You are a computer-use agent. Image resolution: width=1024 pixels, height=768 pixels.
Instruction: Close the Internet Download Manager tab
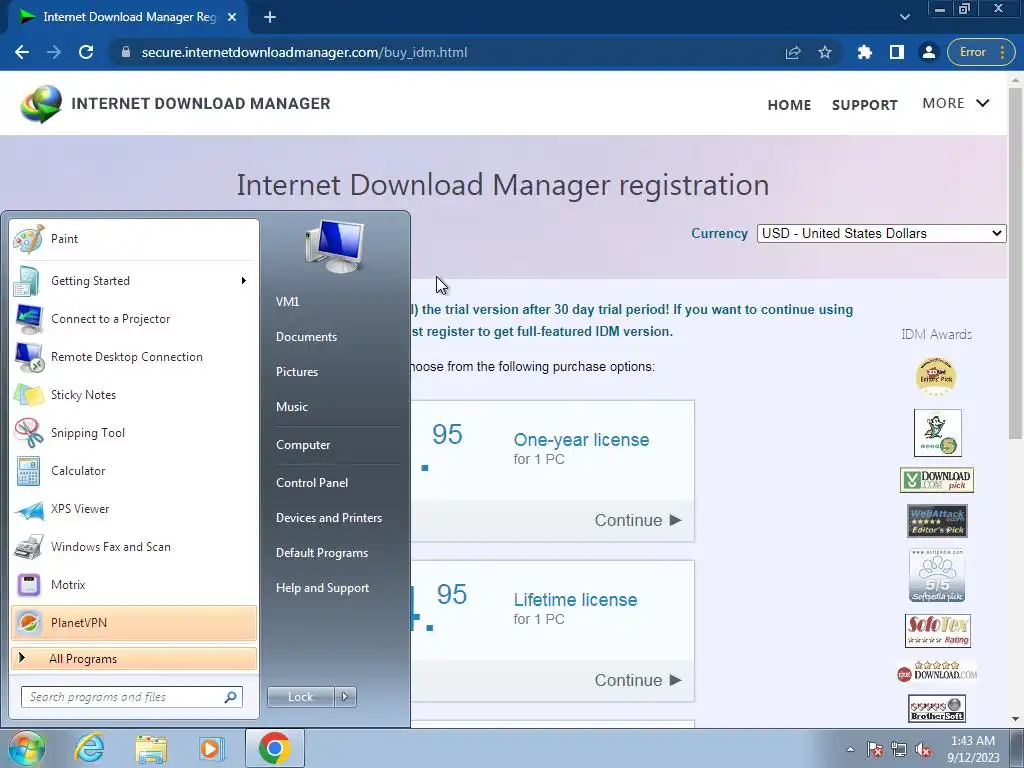(x=232, y=17)
